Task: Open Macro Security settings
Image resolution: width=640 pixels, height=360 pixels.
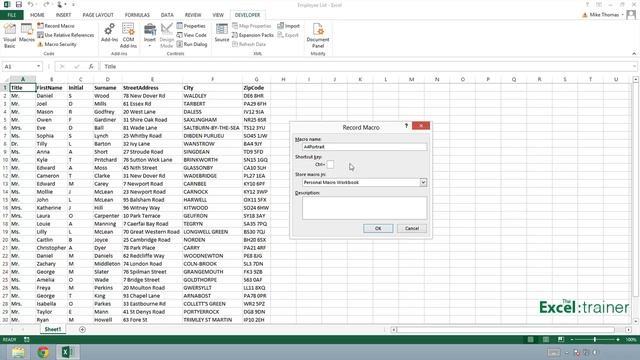Action: click(x=57, y=44)
